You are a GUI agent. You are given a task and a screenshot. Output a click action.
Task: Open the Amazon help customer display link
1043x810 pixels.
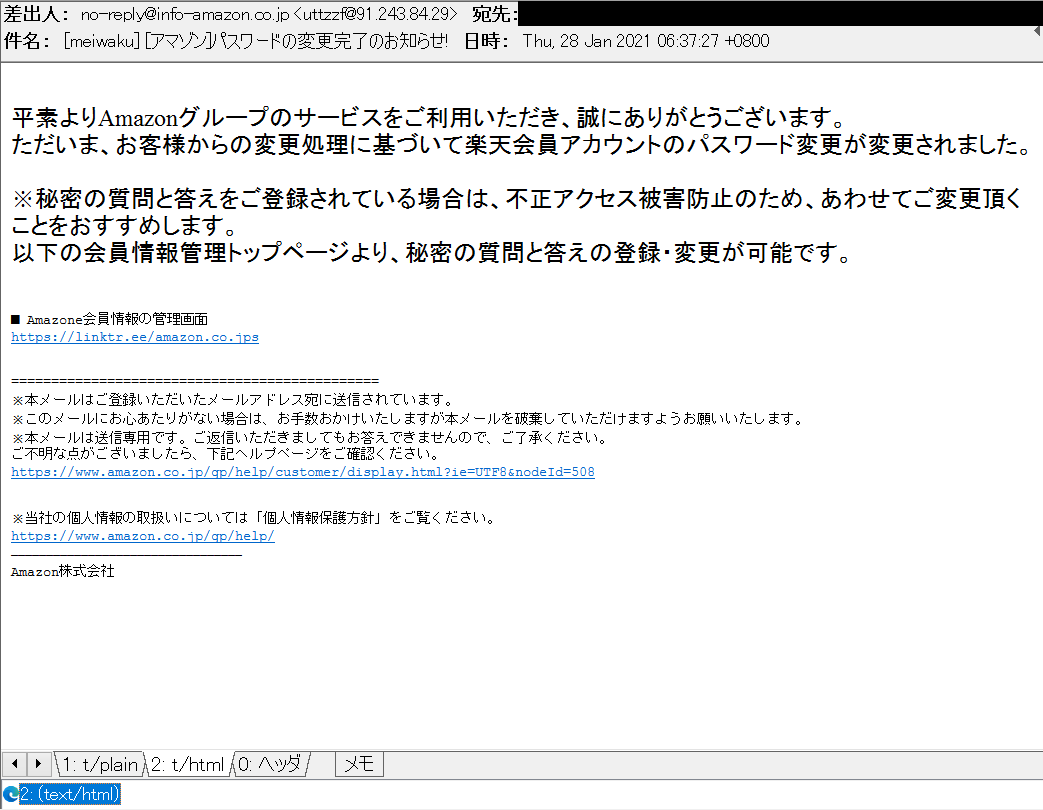[303, 472]
